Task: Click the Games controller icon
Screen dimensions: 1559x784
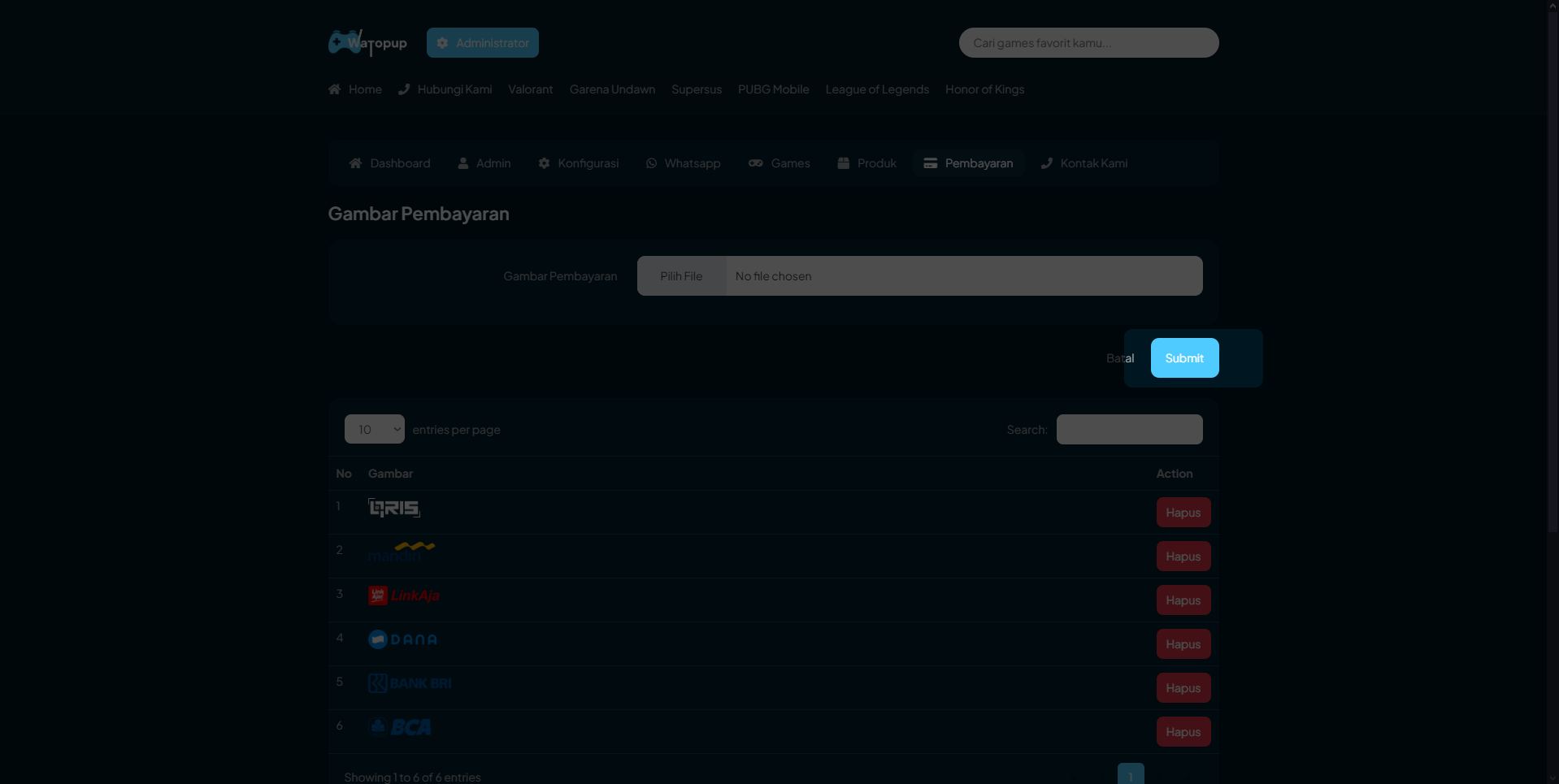Action: 755,163
